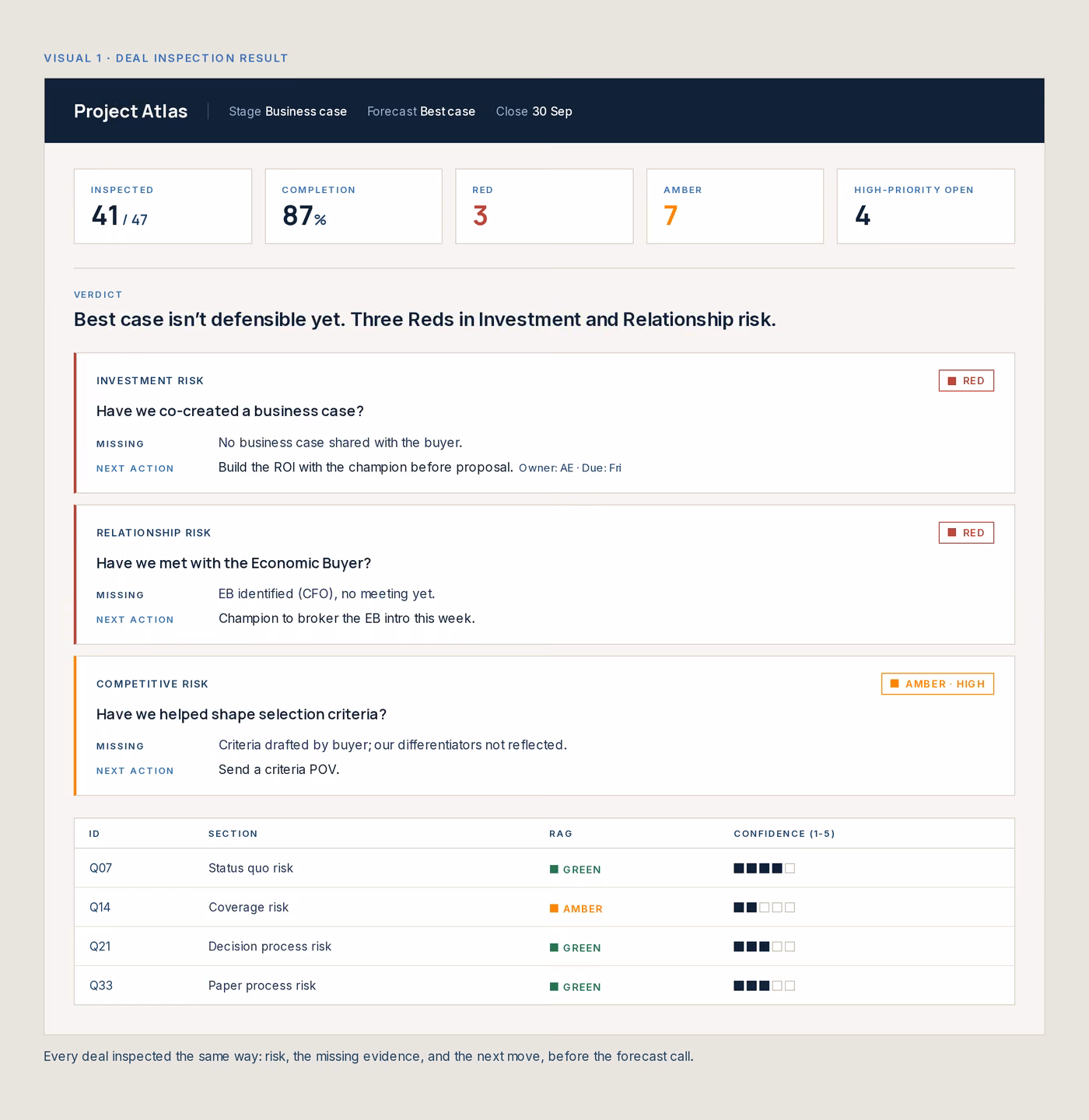Click 'Build the ROI with the champion' action
Viewport: 1089px width, 1120px height.
point(366,467)
